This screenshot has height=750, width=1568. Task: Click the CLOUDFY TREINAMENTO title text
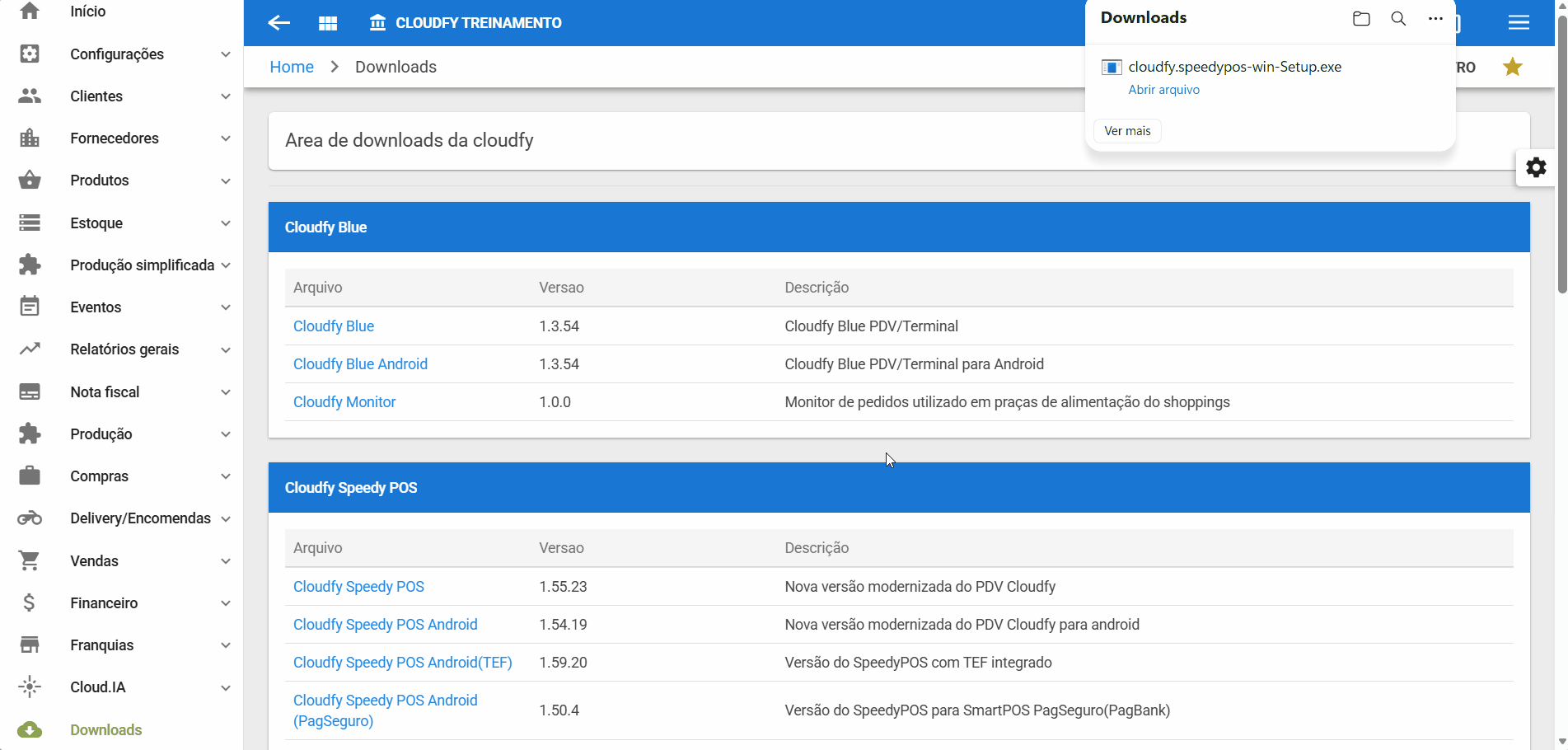point(479,23)
